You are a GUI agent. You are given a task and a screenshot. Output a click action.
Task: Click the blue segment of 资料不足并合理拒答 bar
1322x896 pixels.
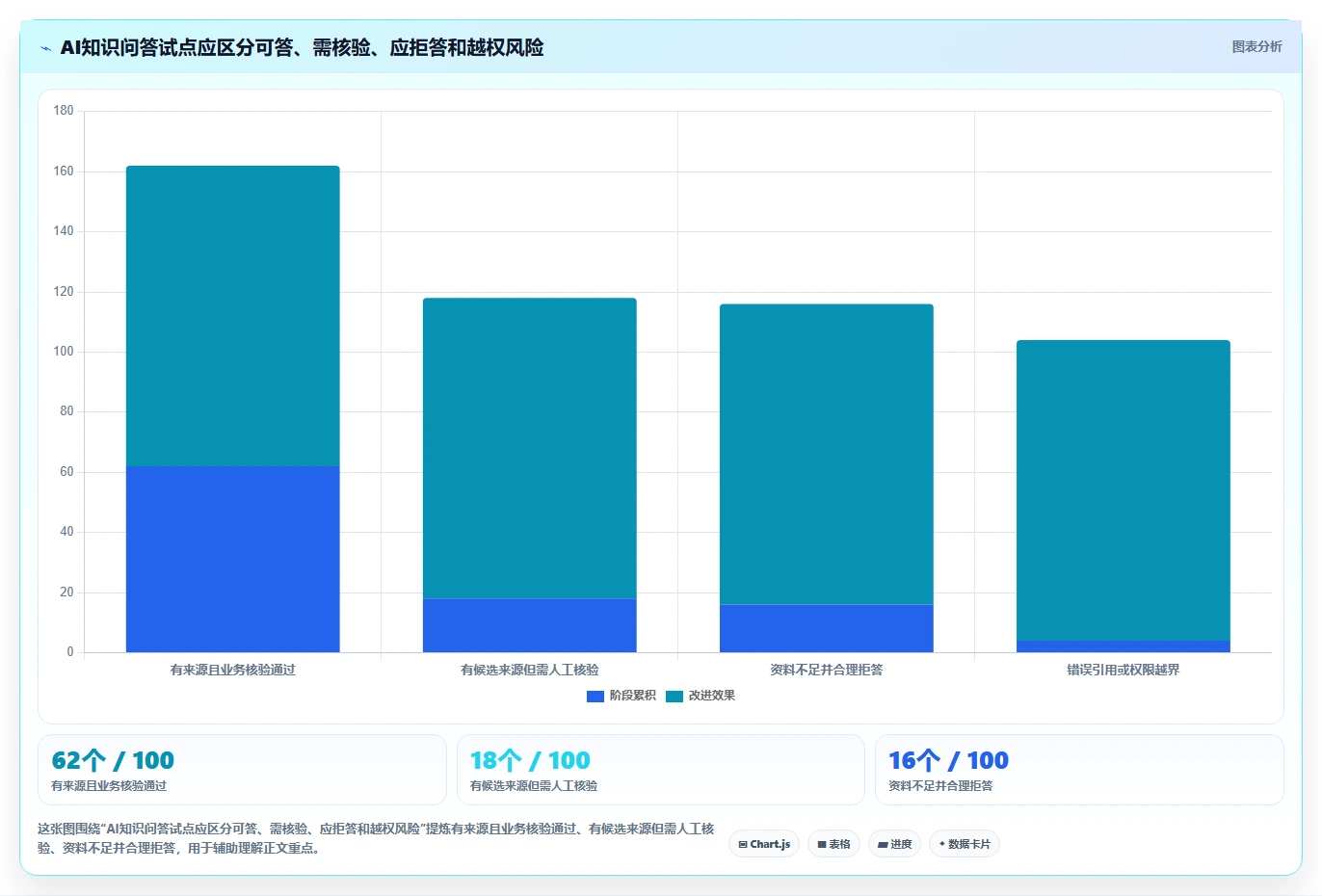point(827,628)
